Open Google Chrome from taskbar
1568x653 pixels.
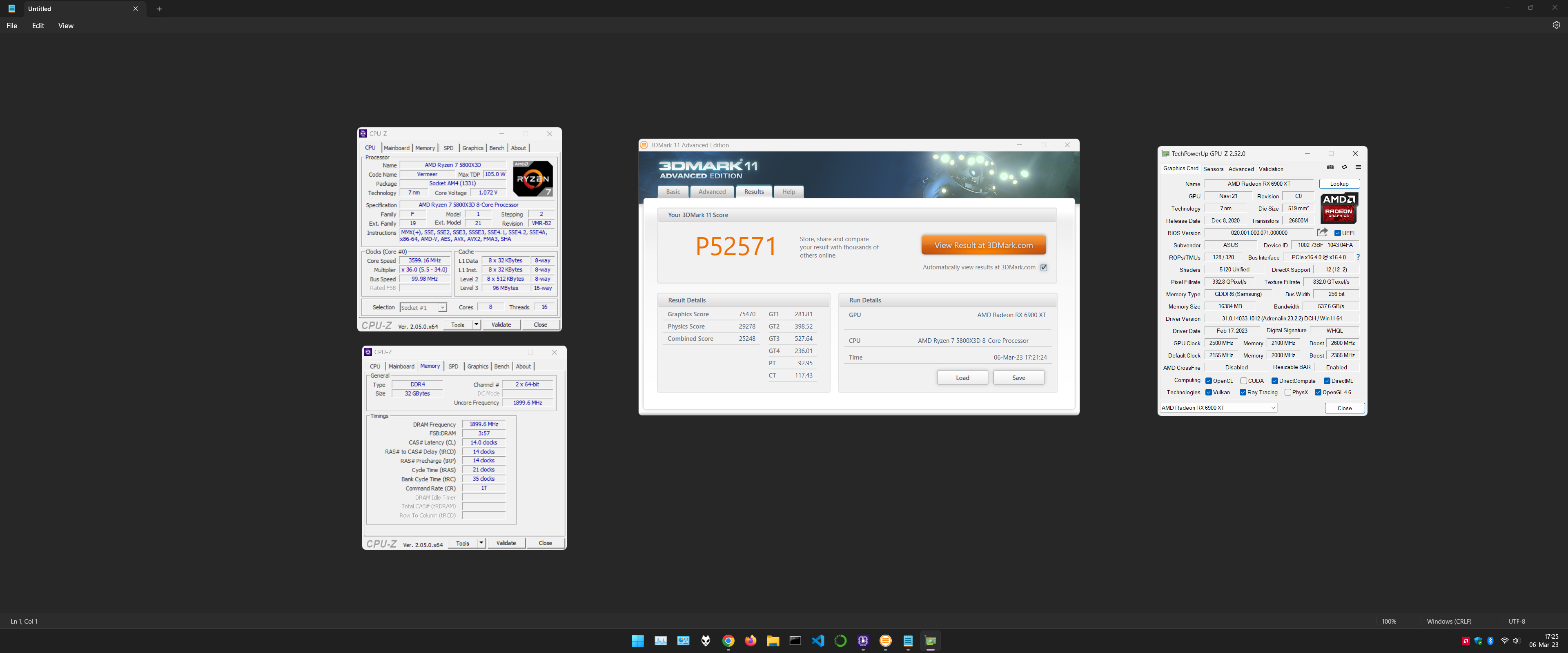[x=728, y=640]
